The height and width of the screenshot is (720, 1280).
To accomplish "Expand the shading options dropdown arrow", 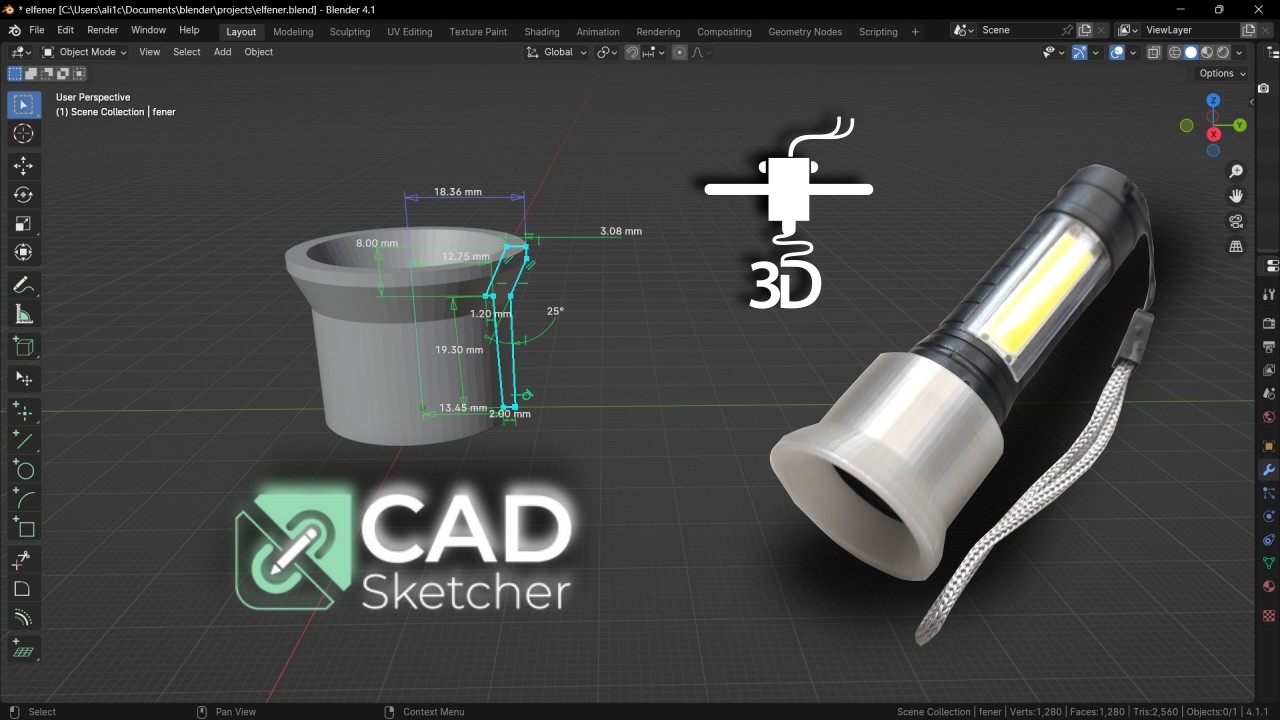I will (x=1240, y=52).
